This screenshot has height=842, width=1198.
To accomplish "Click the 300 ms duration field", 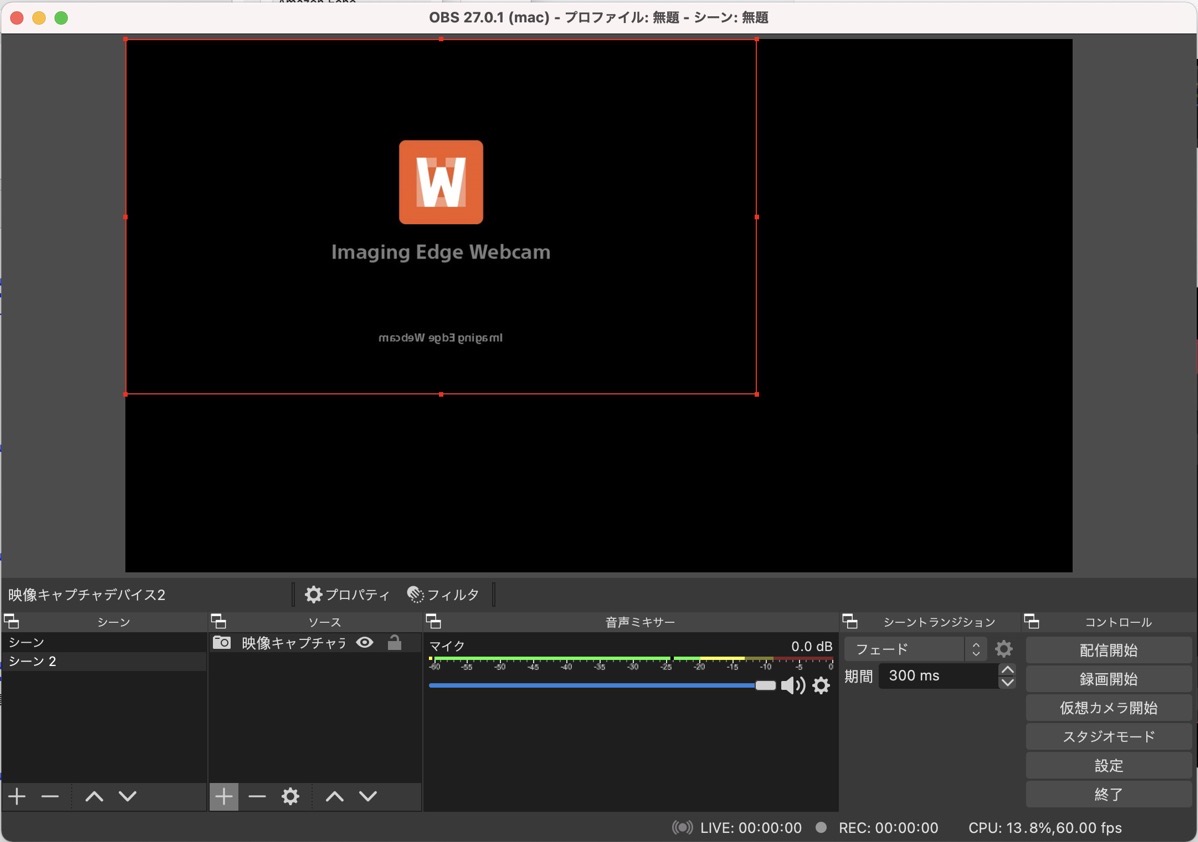I will click(938, 675).
